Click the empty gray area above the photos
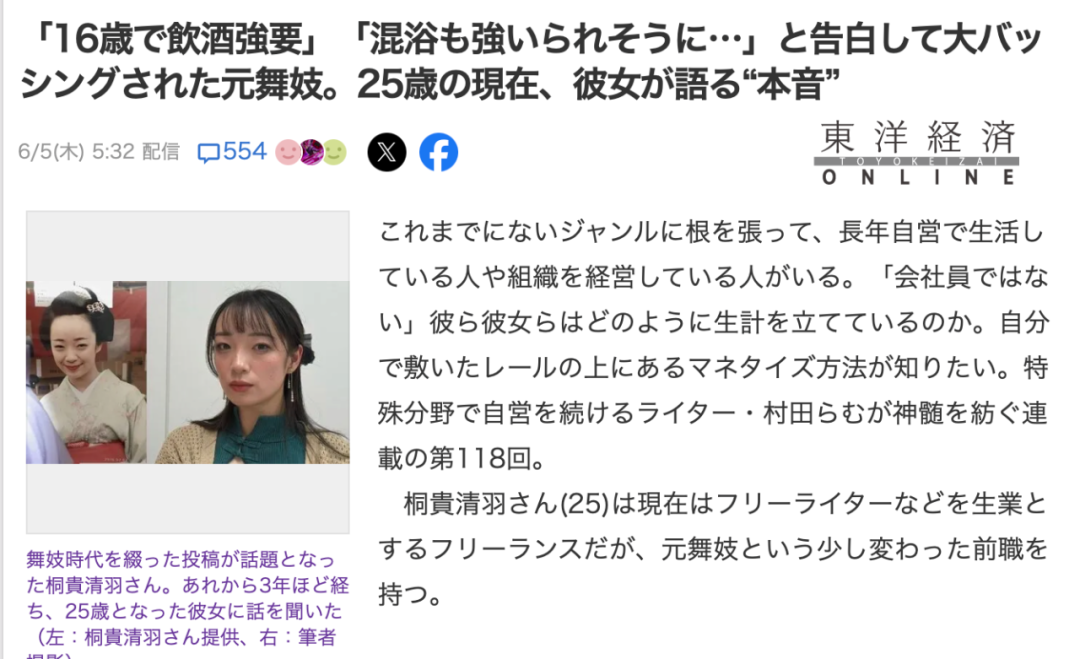Viewport: 1080px width, 659px height. (187, 247)
